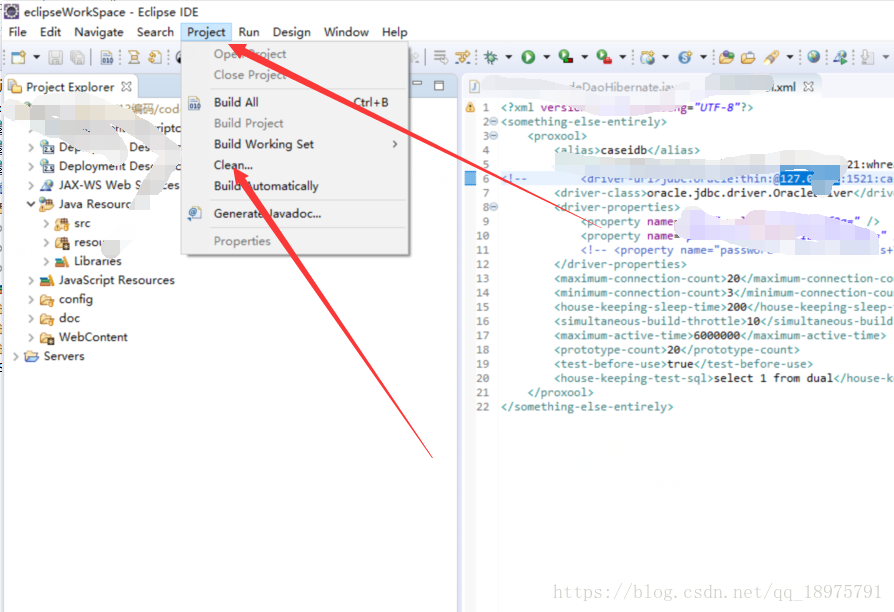Image resolution: width=894 pixels, height=612 pixels.
Task: Open the Help menu
Action: point(395,32)
